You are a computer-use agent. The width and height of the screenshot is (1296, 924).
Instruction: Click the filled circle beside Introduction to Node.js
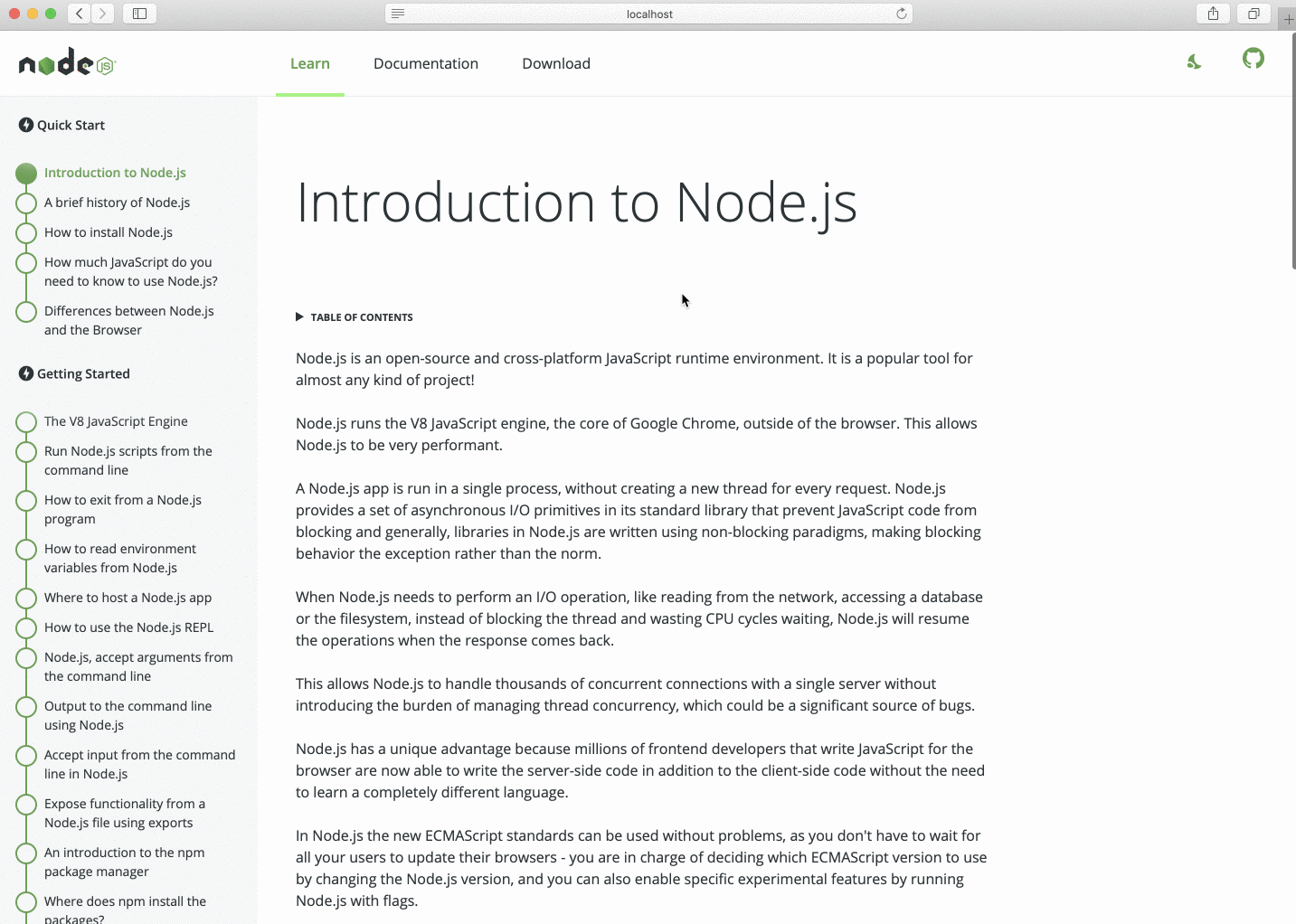(x=26, y=173)
